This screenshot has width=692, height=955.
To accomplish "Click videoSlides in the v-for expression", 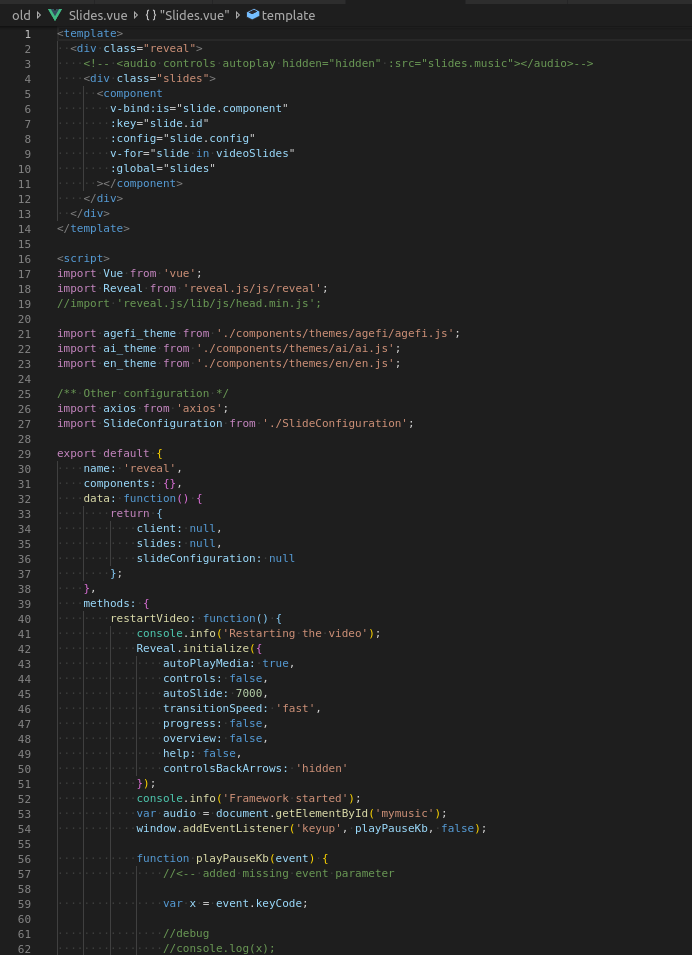I will click(252, 153).
